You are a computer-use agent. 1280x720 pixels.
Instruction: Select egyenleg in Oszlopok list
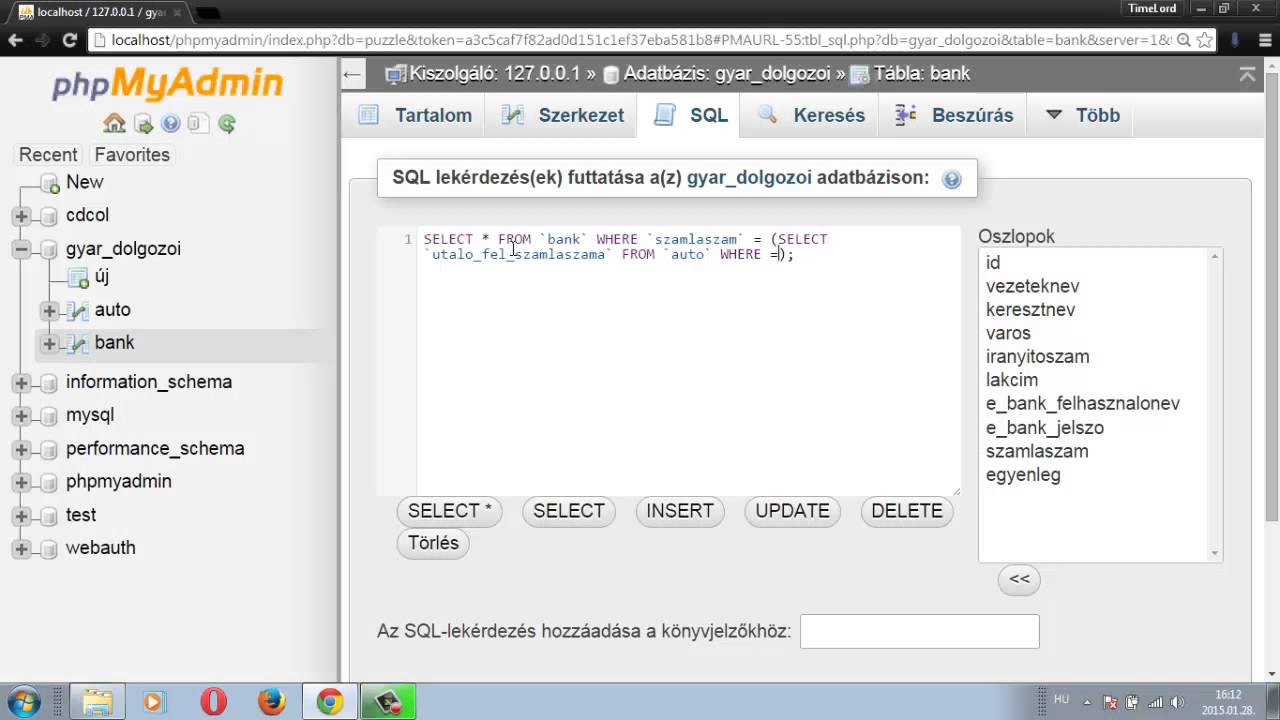pos(1023,475)
